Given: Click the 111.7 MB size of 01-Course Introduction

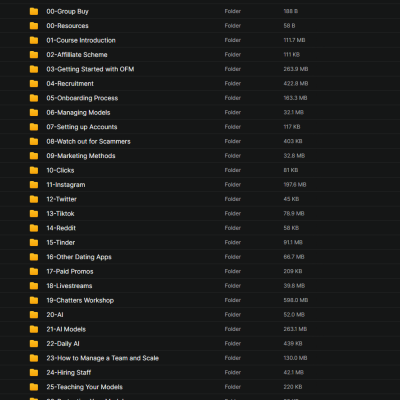Looking at the screenshot, I should (x=294, y=40).
